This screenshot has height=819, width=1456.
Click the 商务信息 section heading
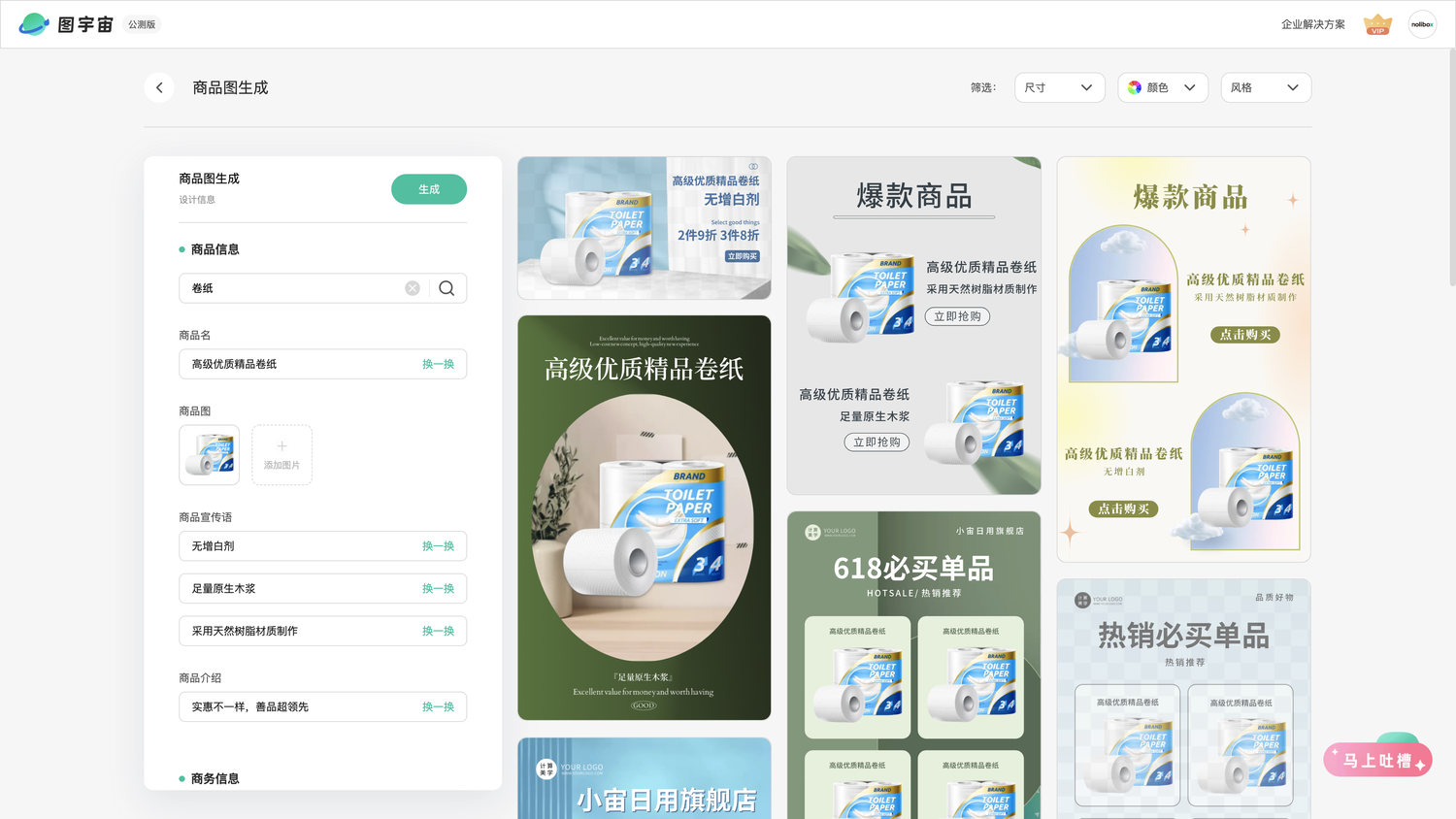click(x=215, y=778)
